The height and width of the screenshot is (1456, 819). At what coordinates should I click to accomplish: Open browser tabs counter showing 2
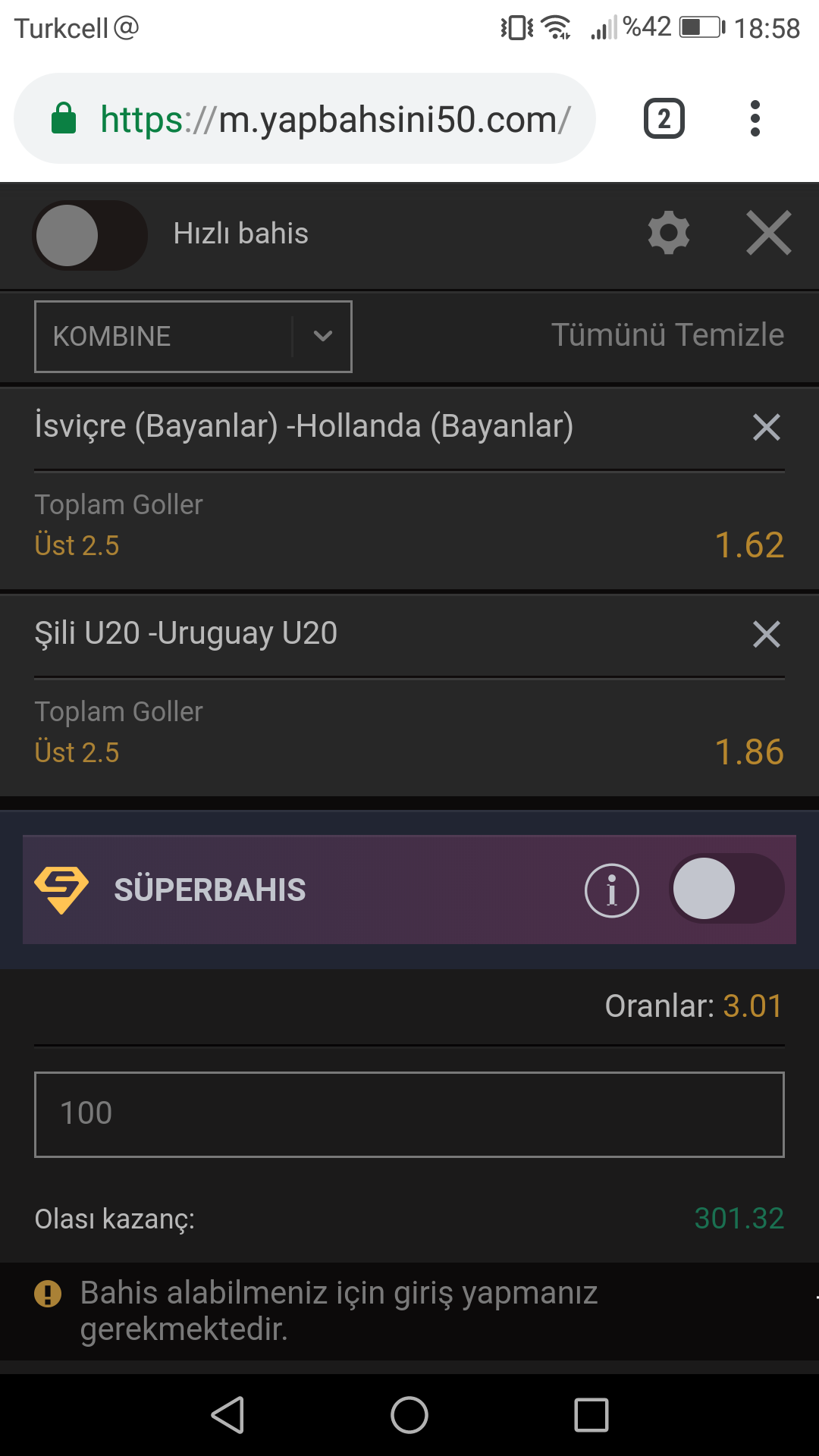664,118
